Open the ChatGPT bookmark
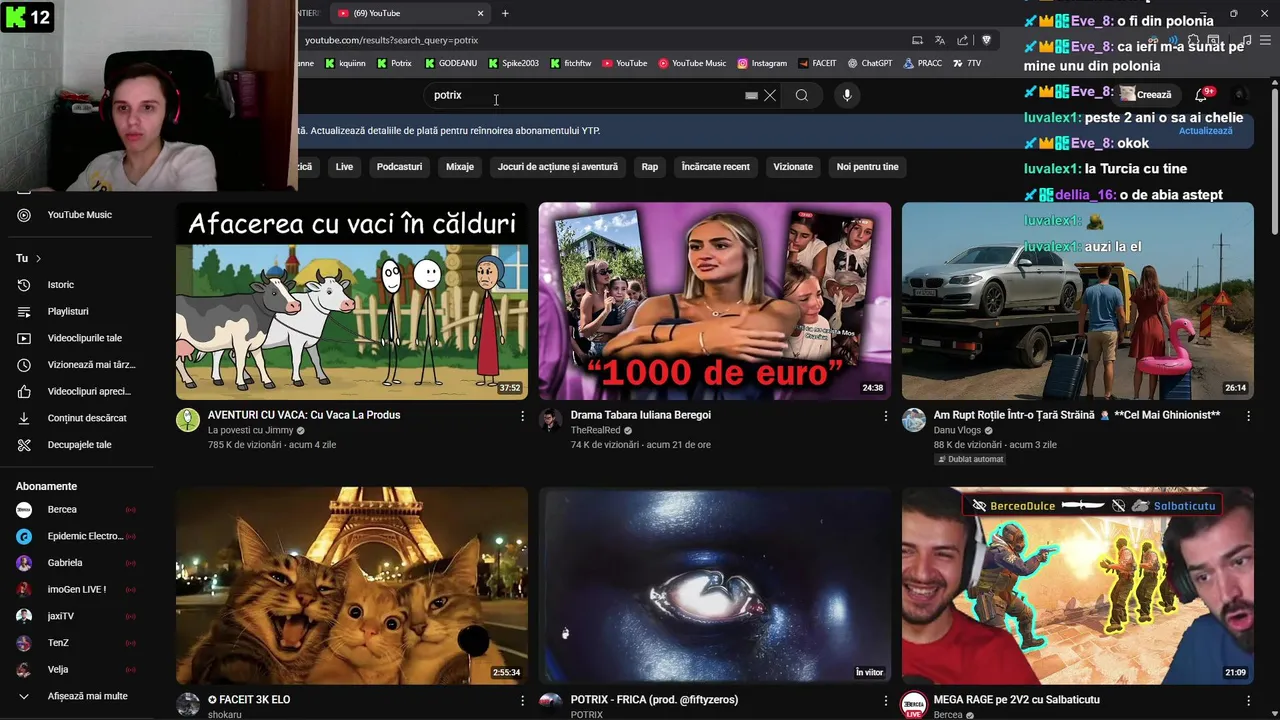Screen dimensions: 1280x720 click(x=870, y=63)
